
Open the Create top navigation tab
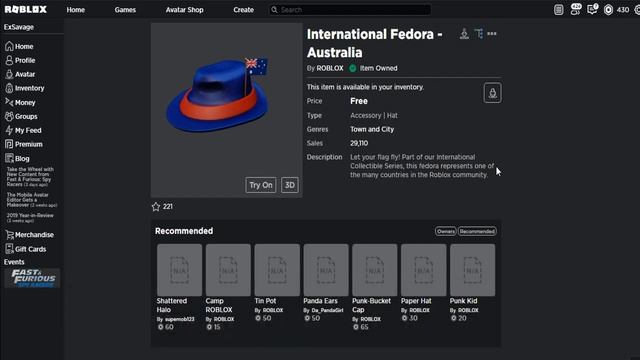pyautogui.click(x=243, y=10)
